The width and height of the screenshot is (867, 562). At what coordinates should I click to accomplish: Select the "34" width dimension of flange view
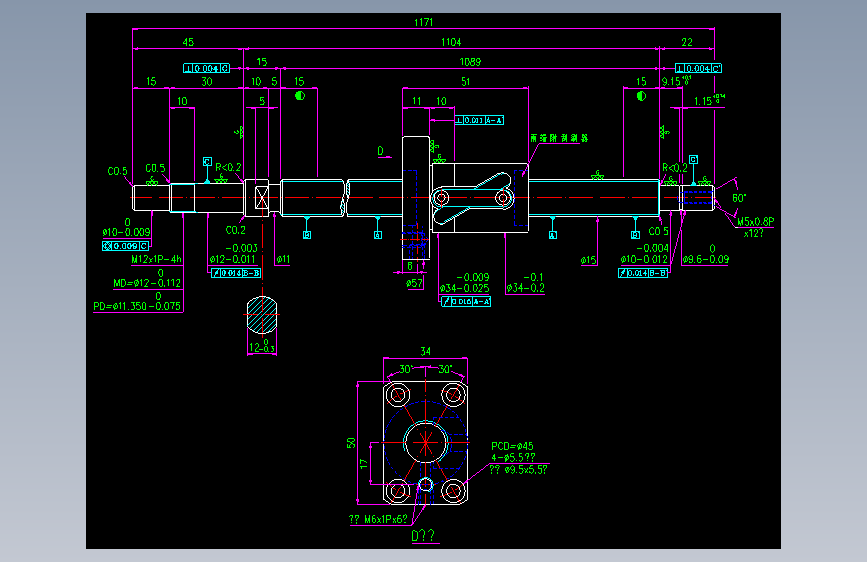tap(425, 351)
